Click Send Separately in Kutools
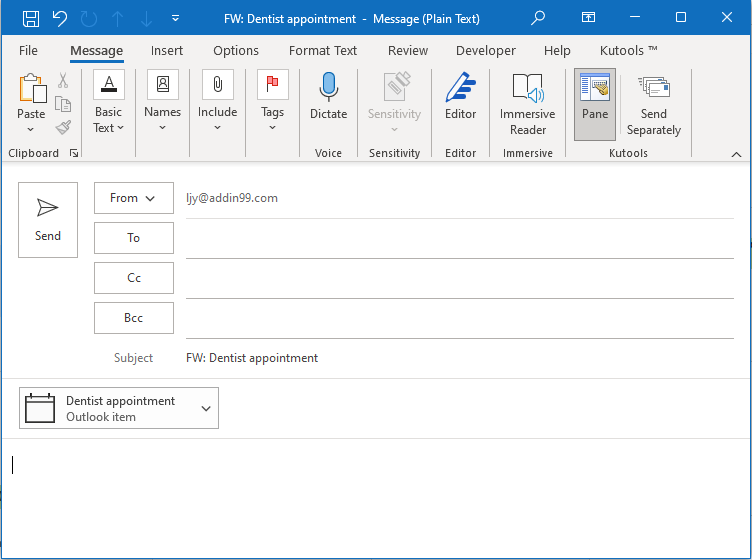This screenshot has width=752, height=560. [654, 105]
